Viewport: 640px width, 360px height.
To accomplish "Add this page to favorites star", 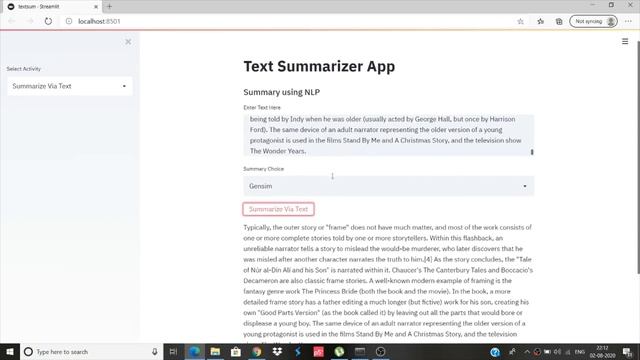I will click(x=520, y=21).
